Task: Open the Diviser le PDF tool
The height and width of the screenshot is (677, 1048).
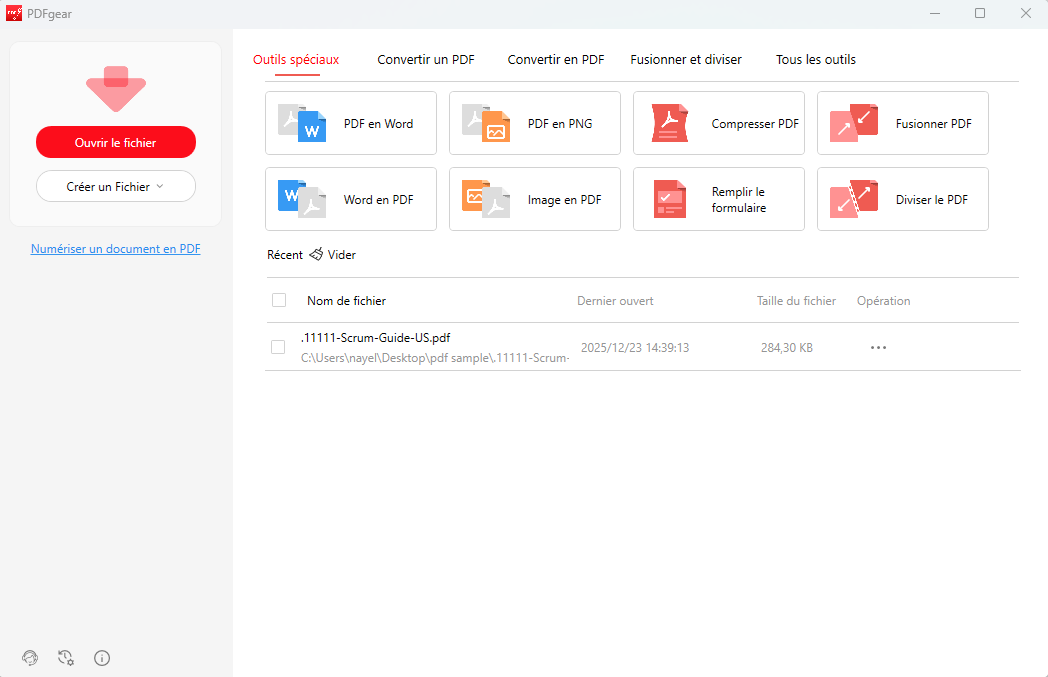Action: click(902, 199)
